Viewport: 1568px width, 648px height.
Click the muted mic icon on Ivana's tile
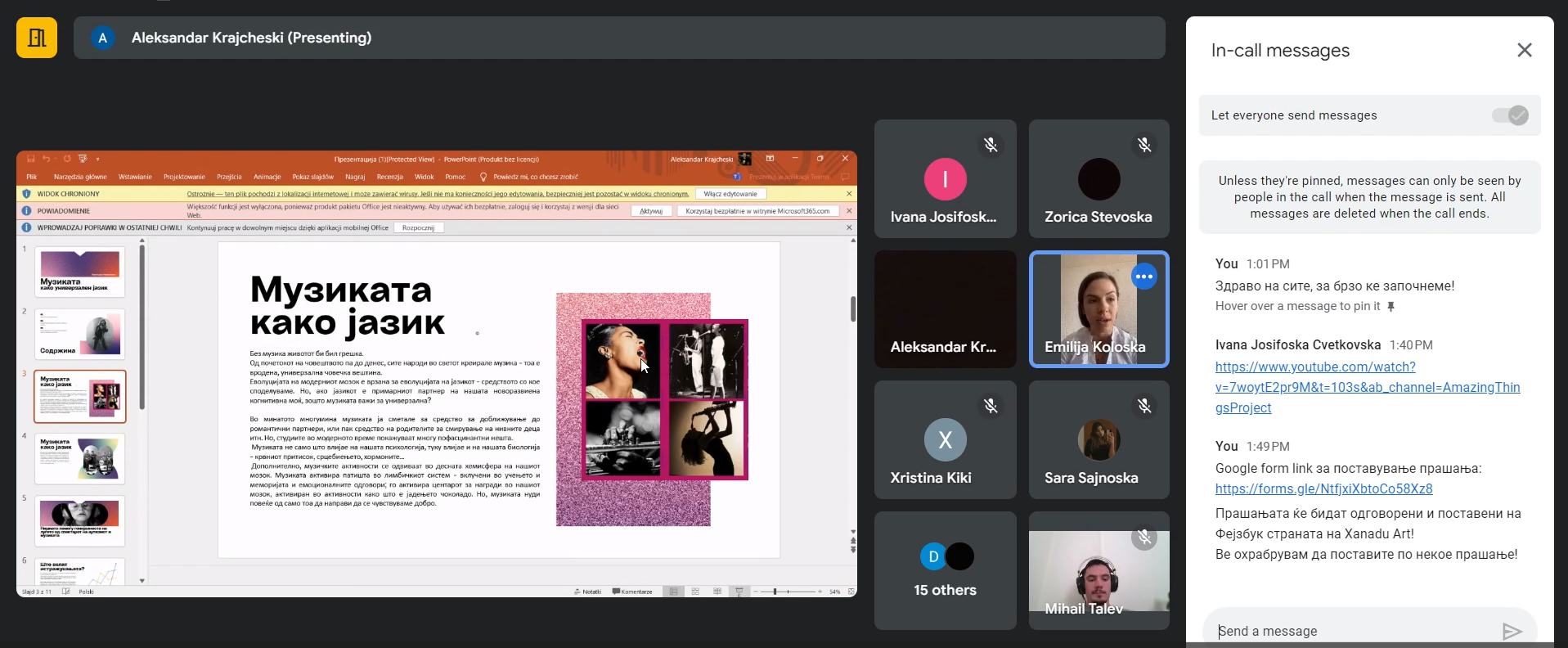coord(991,146)
